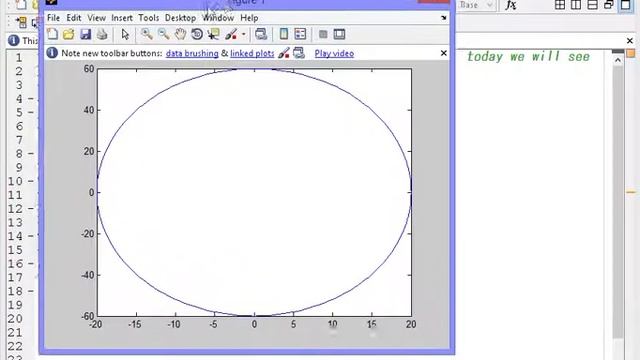The height and width of the screenshot is (360, 640).
Task: Open a file via folder icon
Action: (69, 34)
